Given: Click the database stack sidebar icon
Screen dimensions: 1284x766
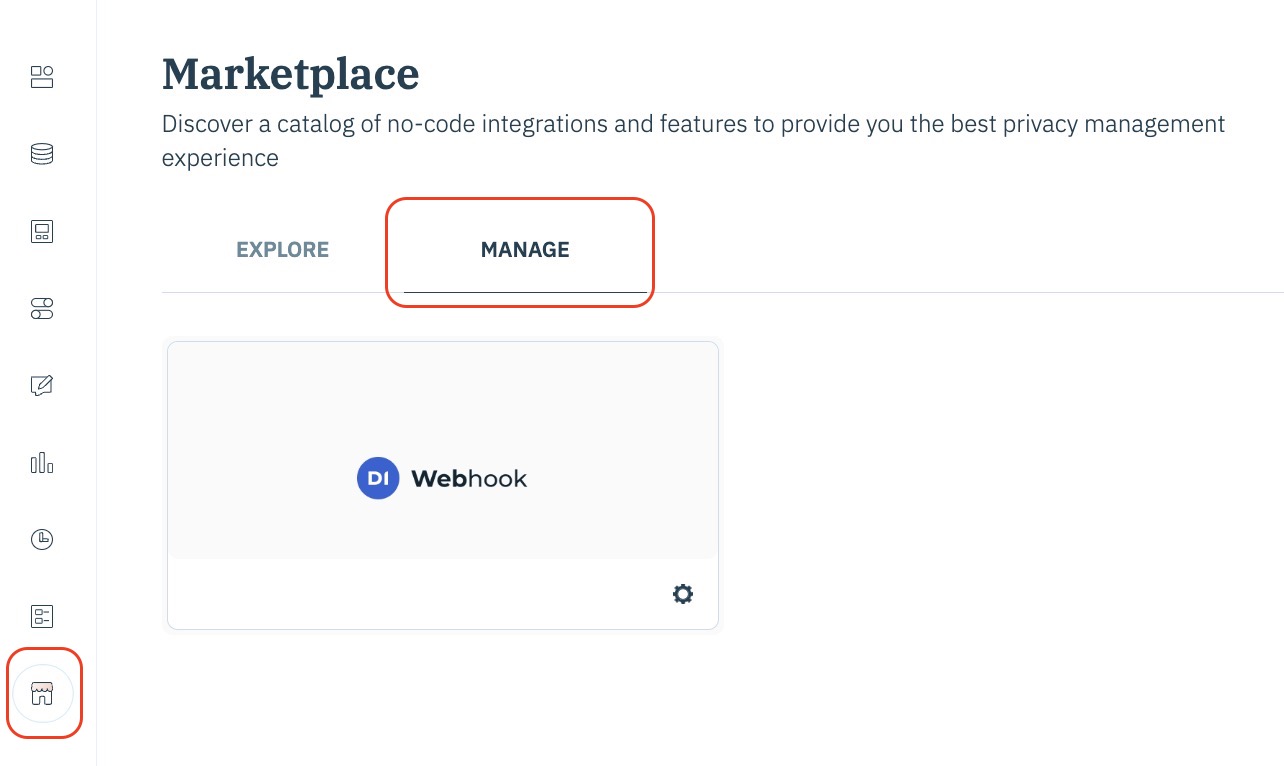Looking at the screenshot, I should (x=42, y=155).
